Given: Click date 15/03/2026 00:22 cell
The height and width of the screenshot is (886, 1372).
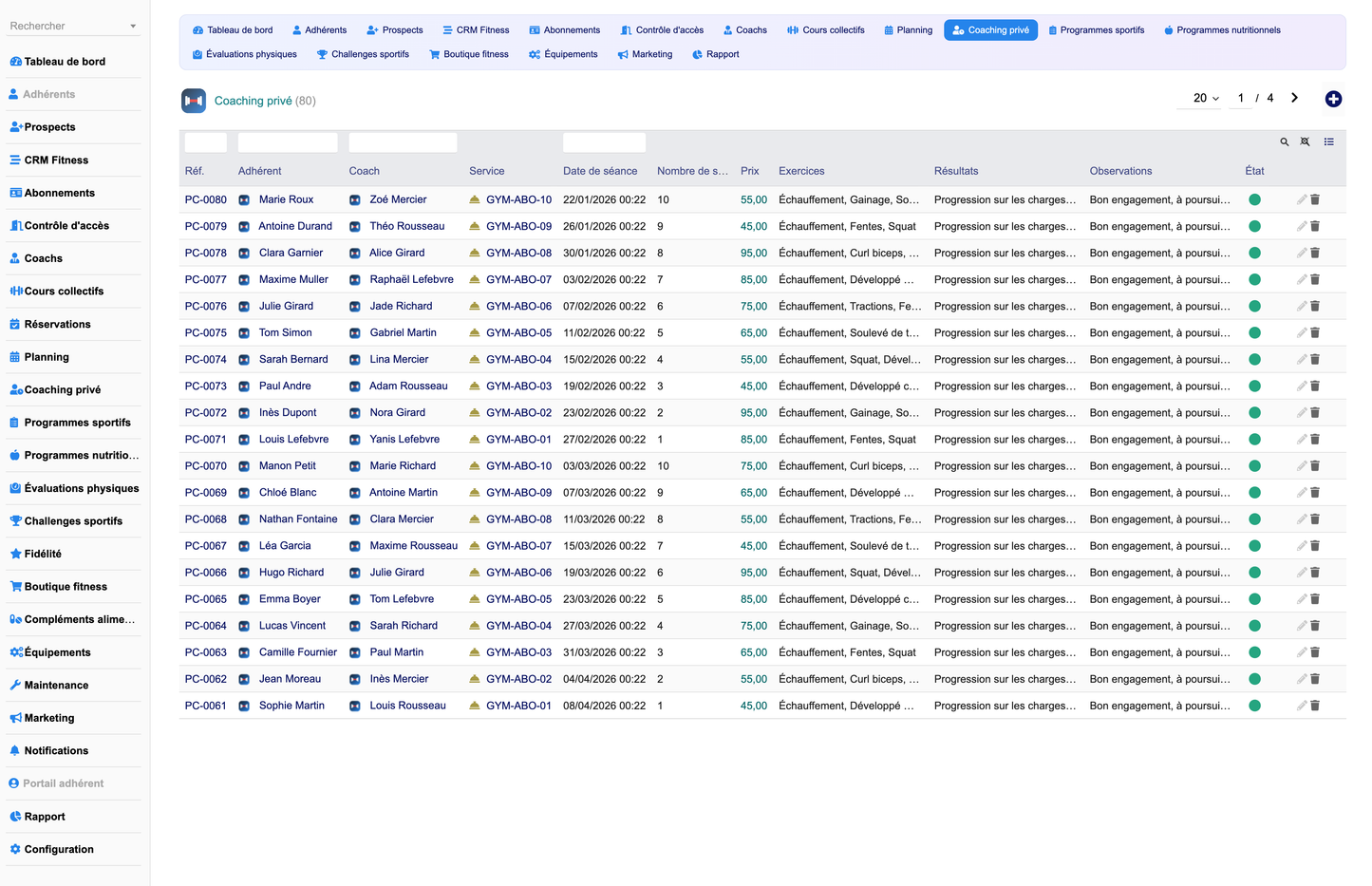Looking at the screenshot, I should [604, 546].
